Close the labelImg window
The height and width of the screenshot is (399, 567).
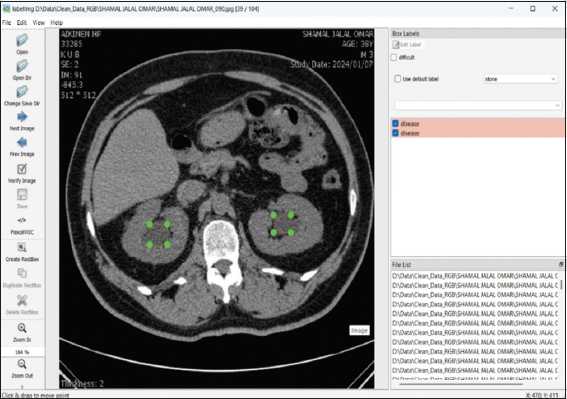(x=555, y=8)
